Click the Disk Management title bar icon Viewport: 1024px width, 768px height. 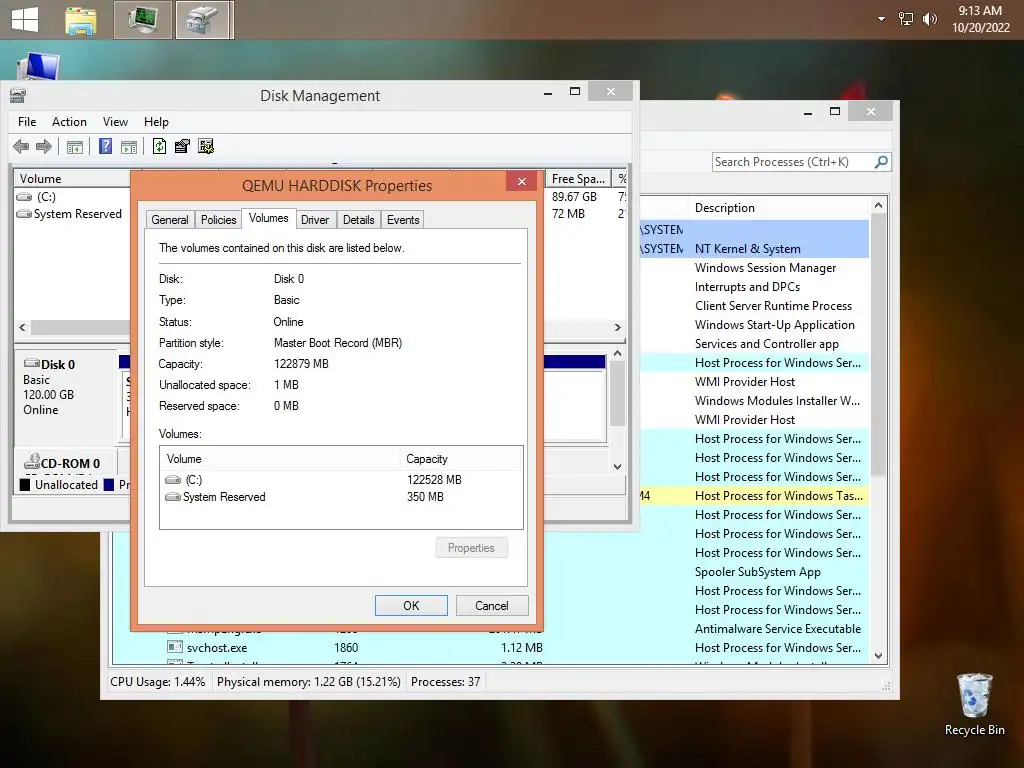[18, 96]
